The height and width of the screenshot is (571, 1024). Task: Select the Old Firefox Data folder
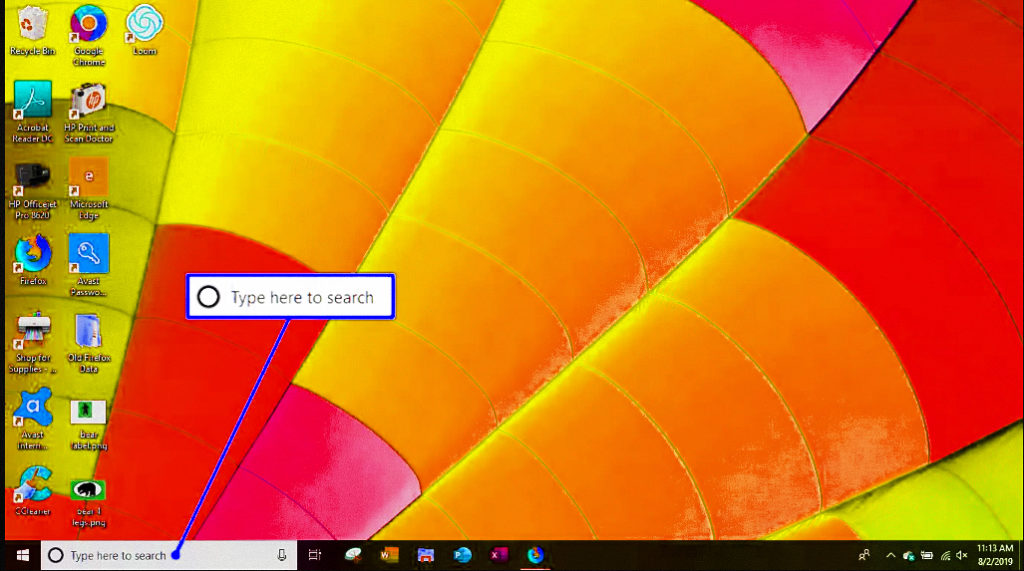tap(89, 343)
